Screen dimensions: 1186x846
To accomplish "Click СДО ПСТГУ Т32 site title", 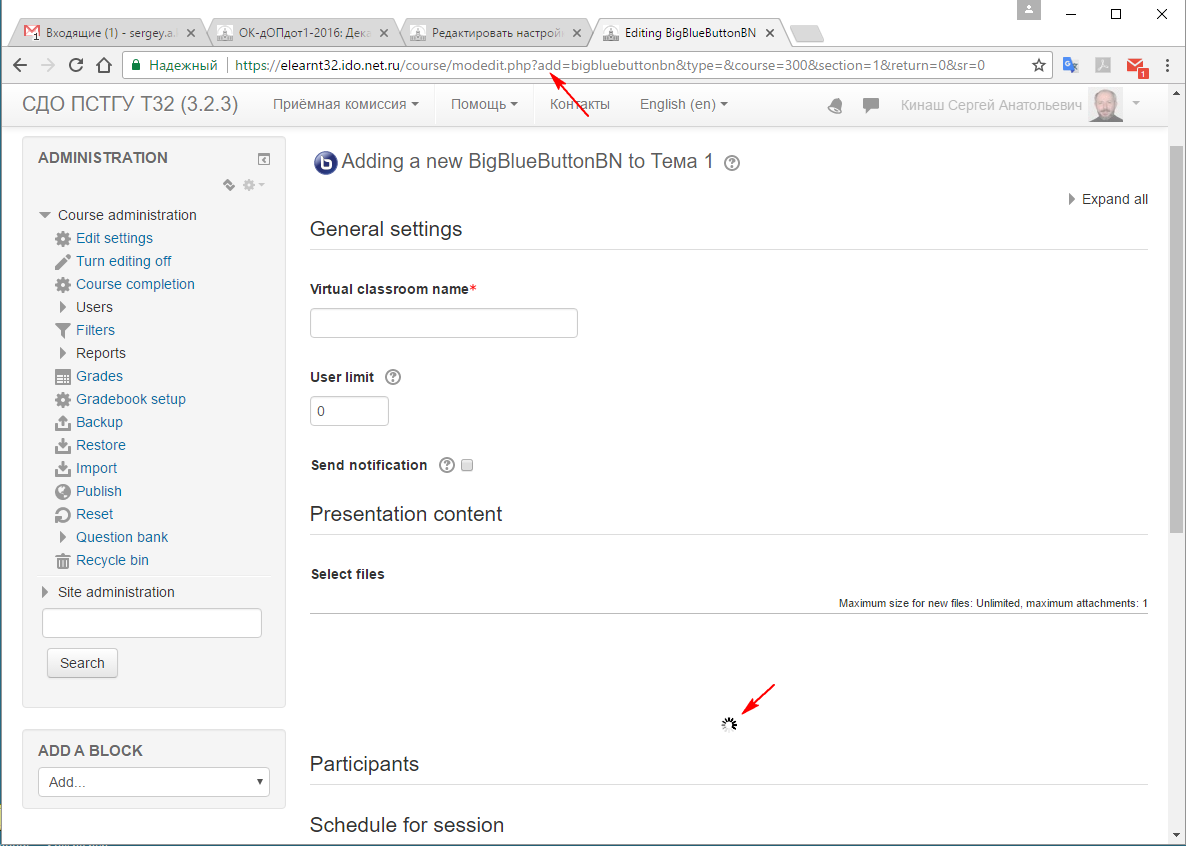I will coord(130,104).
